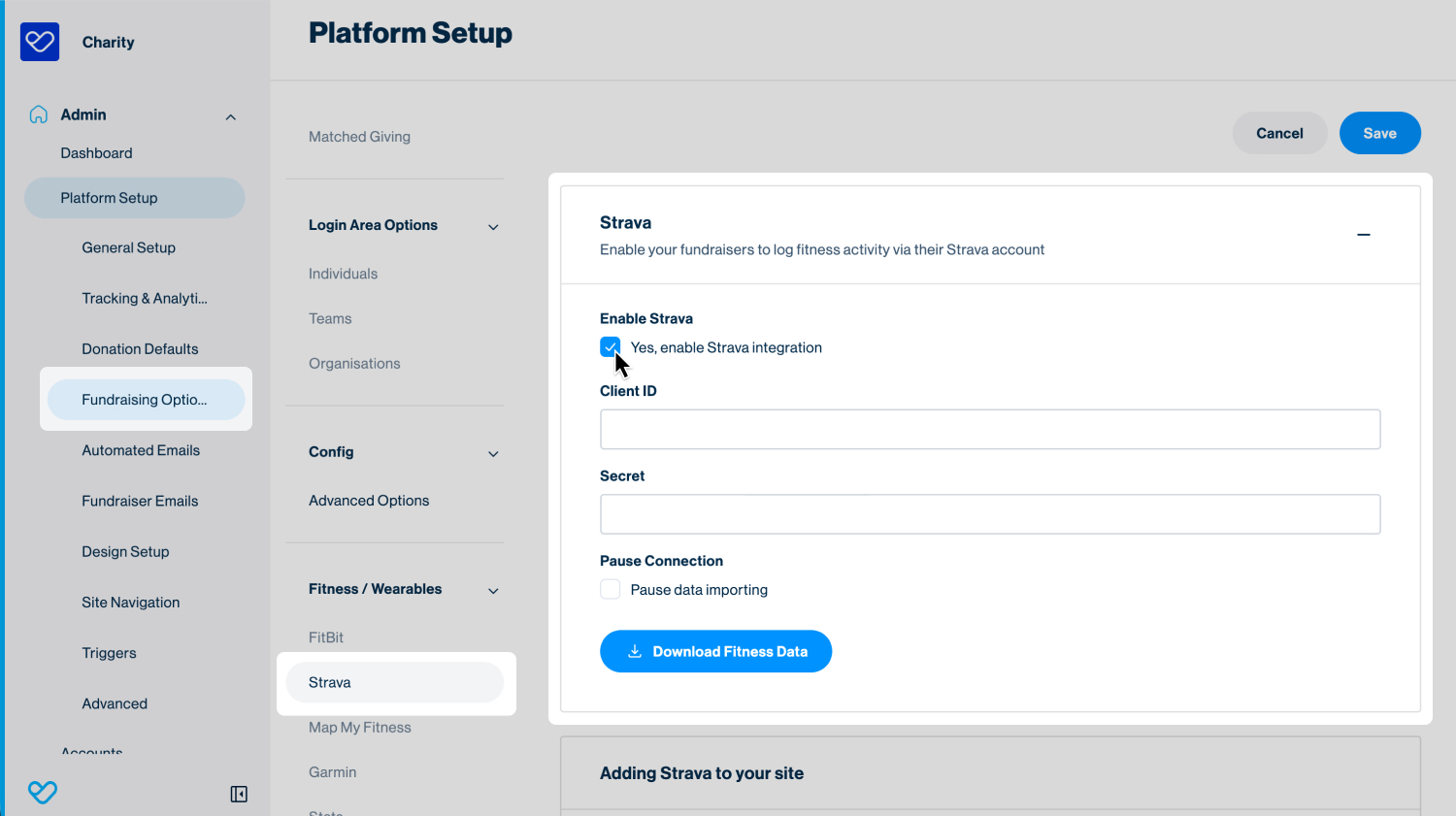Click the Config heading text
The height and width of the screenshot is (816, 1456).
click(x=331, y=452)
